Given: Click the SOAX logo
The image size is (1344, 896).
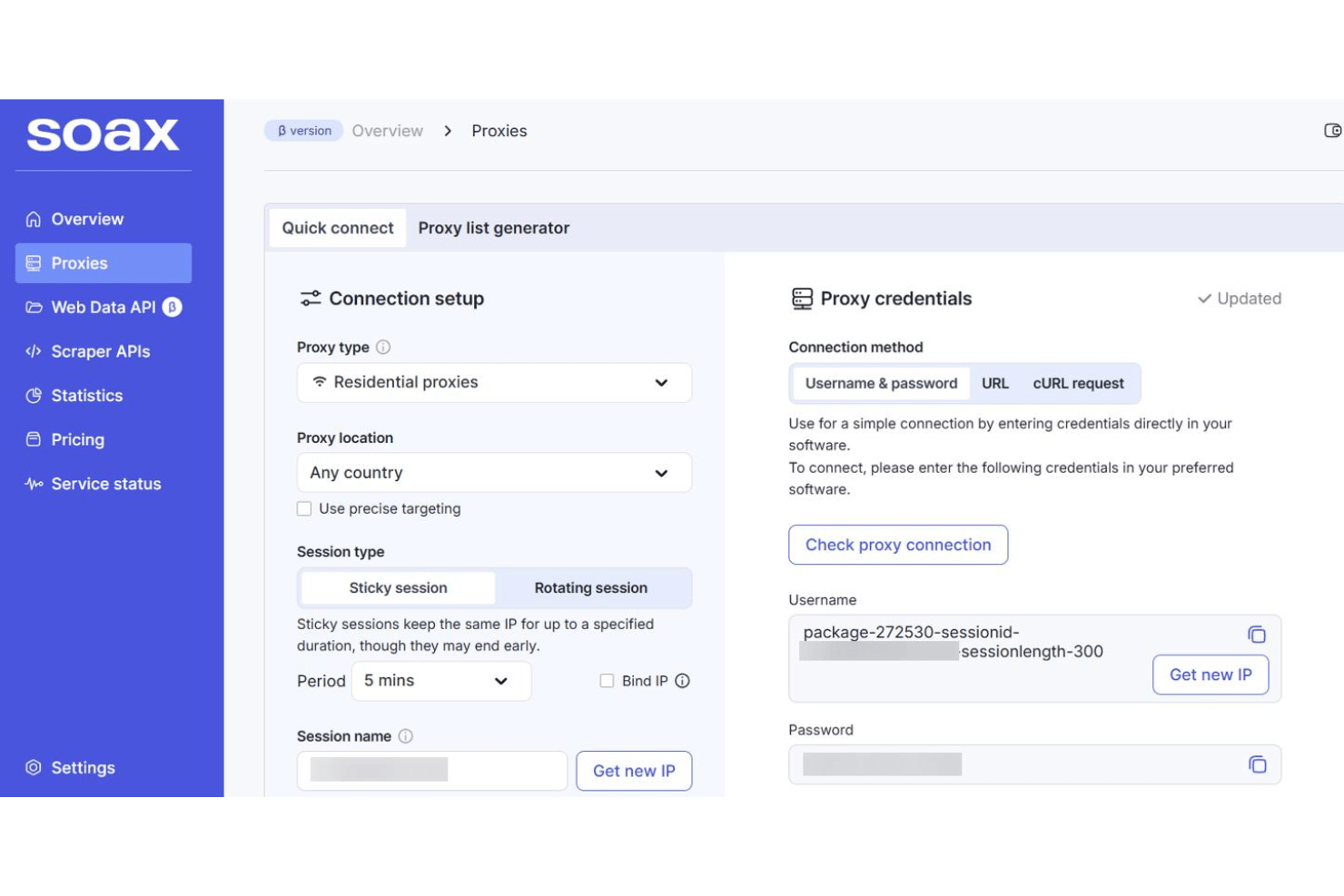Looking at the screenshot, I should coord(103,134).
